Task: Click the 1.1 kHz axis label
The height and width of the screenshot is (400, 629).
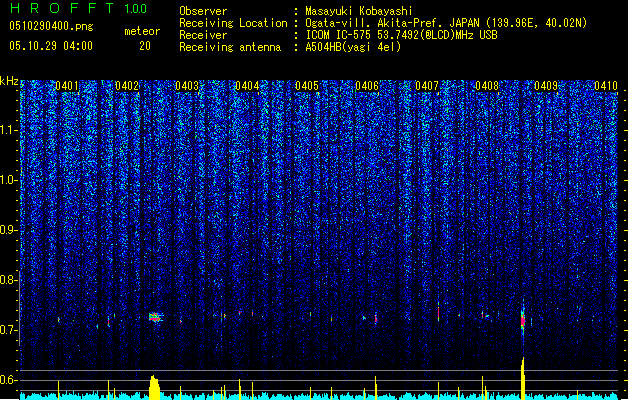Action: (x=9, y=130)
